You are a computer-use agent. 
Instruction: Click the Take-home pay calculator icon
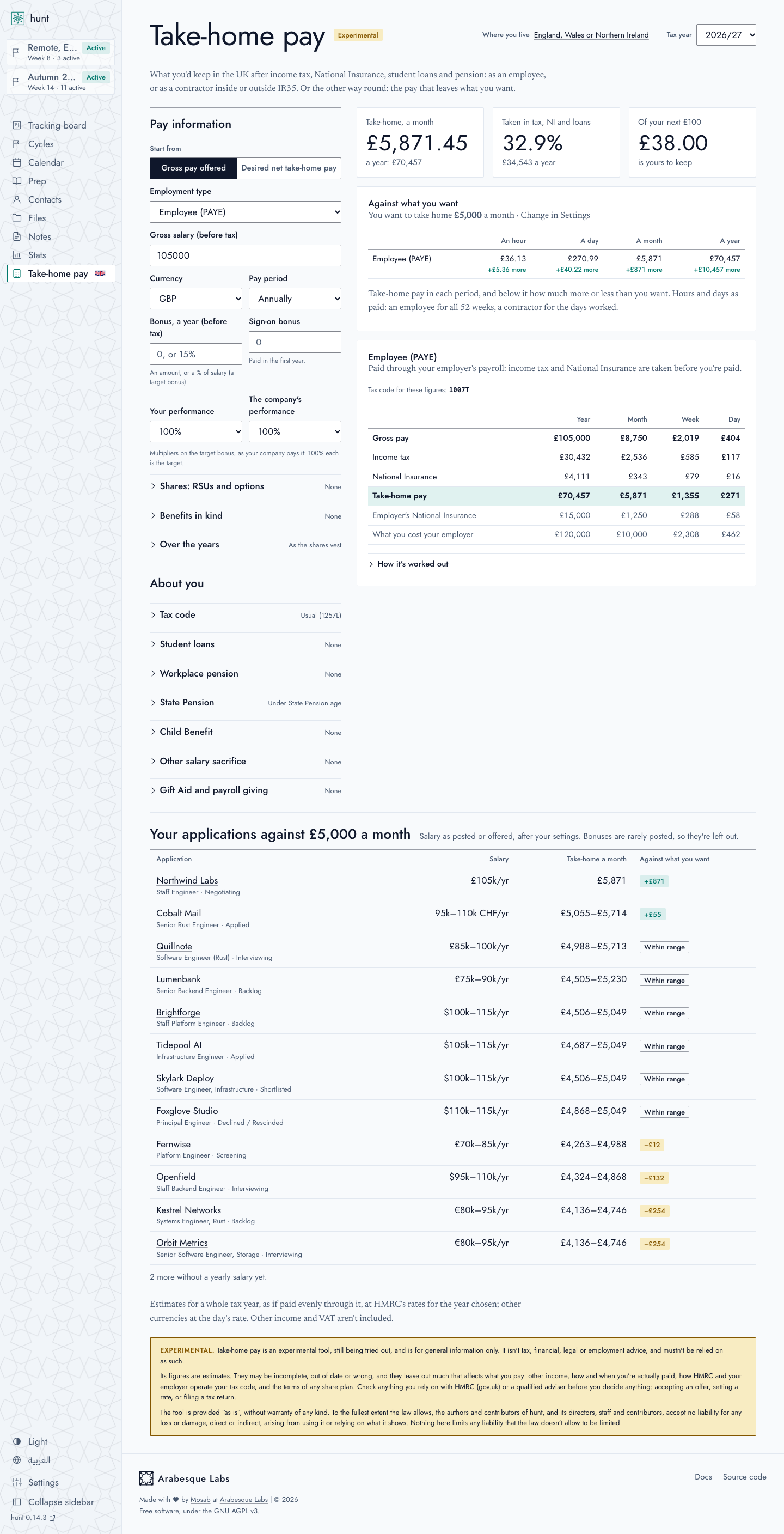click(17, 273)
